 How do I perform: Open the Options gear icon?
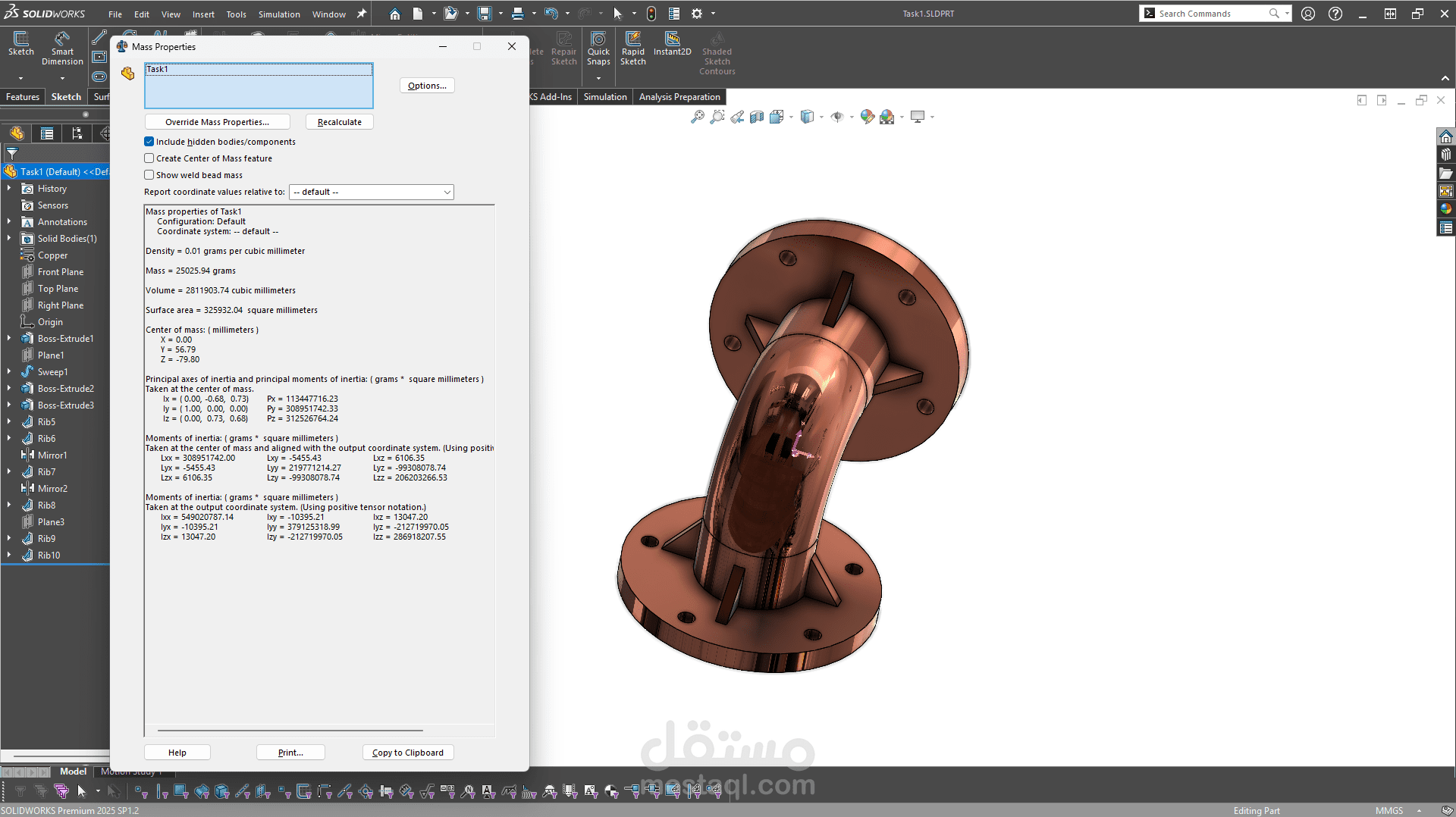[697, 14]
